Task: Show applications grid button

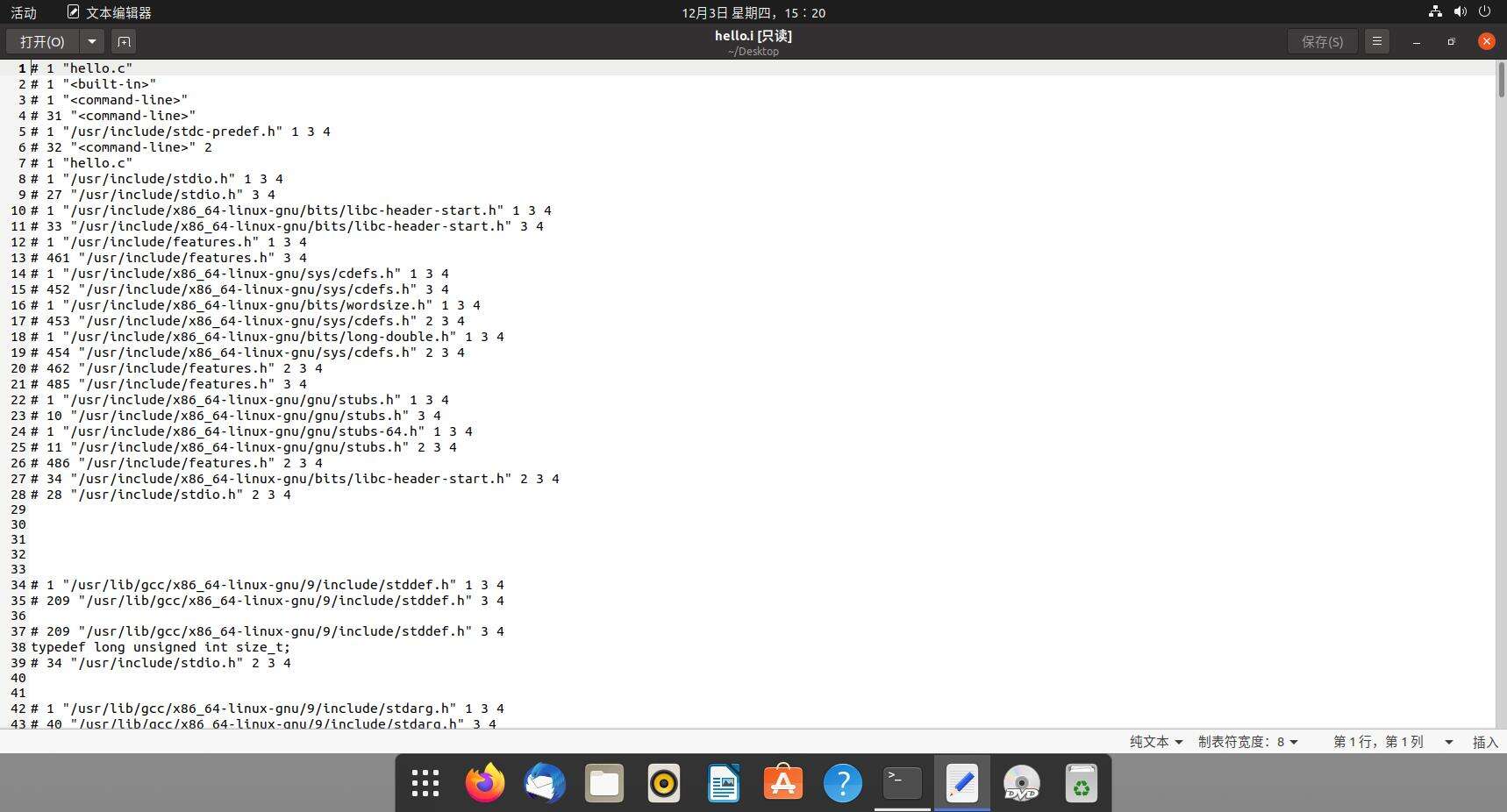Action: [x=425, y=783]
